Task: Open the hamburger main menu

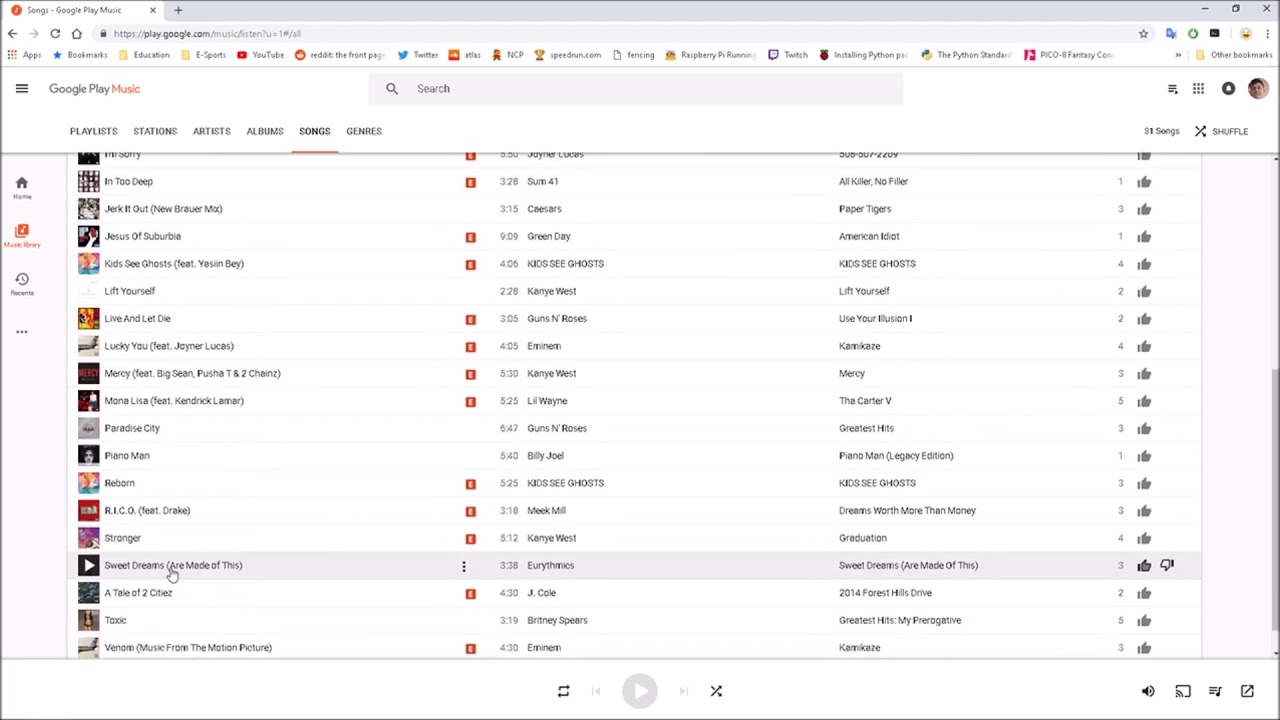Action: tap(21, 89)
